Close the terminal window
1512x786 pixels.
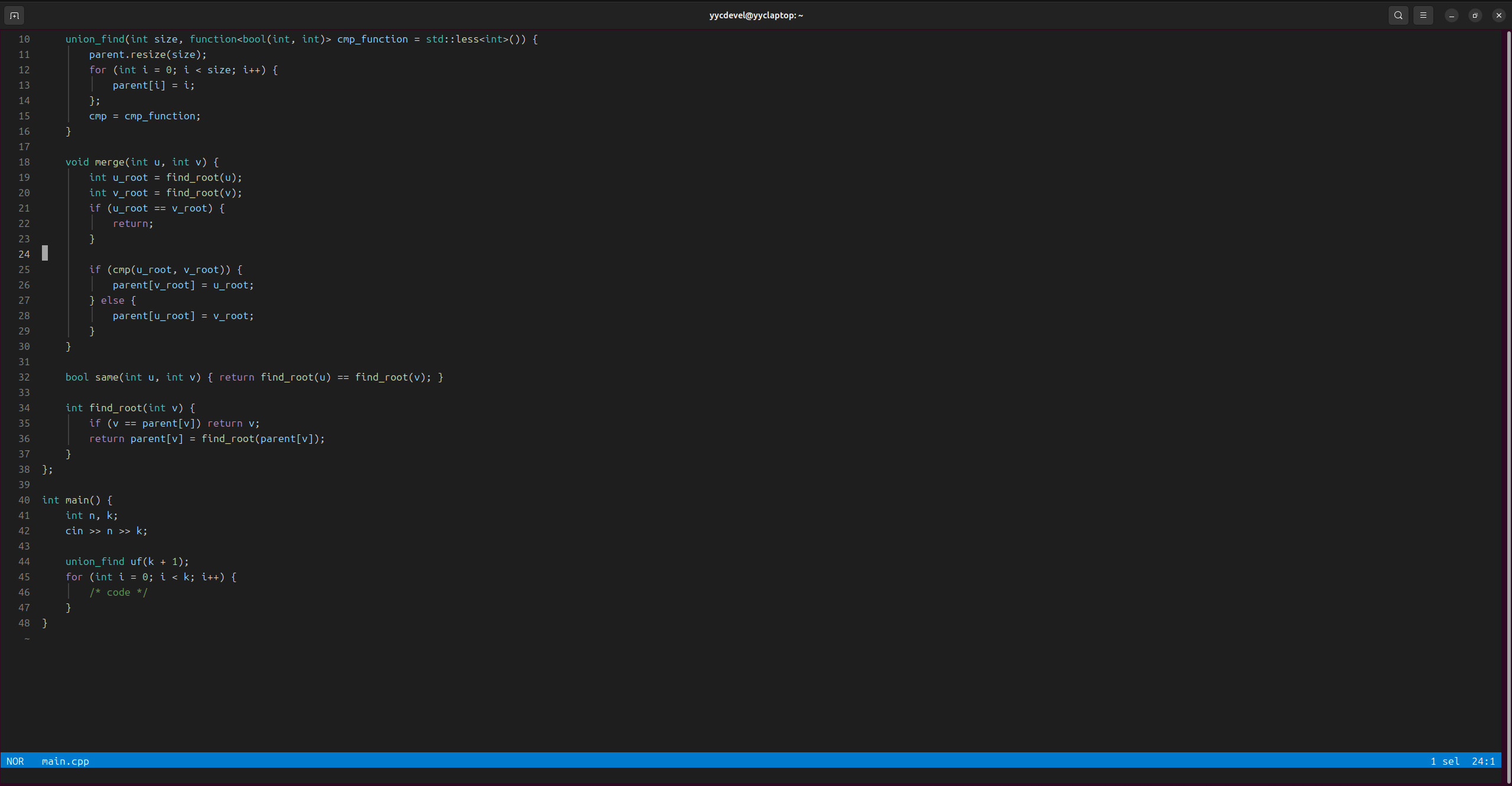tap(1498, 15)
